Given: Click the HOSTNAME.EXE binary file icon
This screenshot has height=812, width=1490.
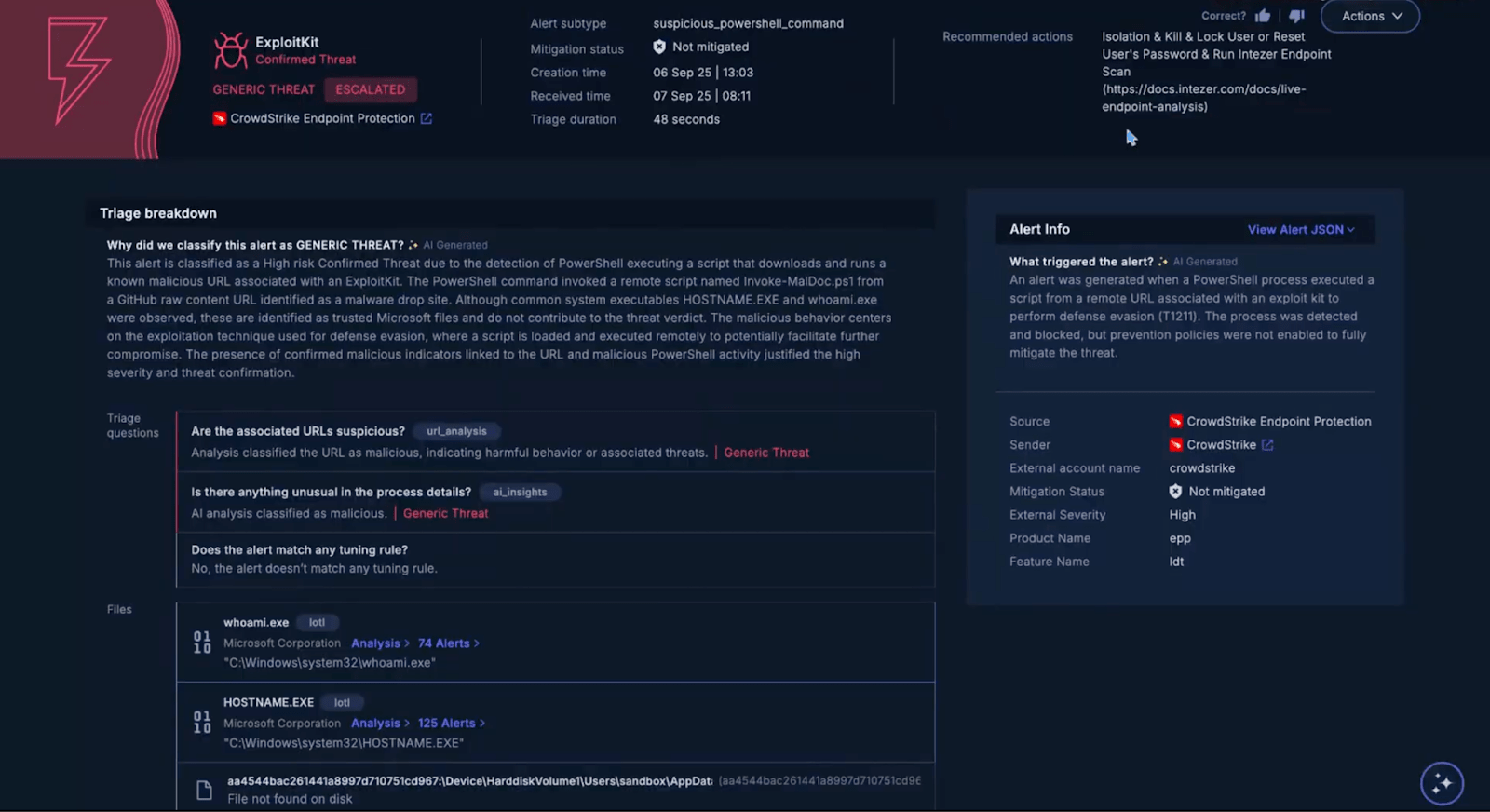Looking at the screenshot, I should [x=202, y=723].
